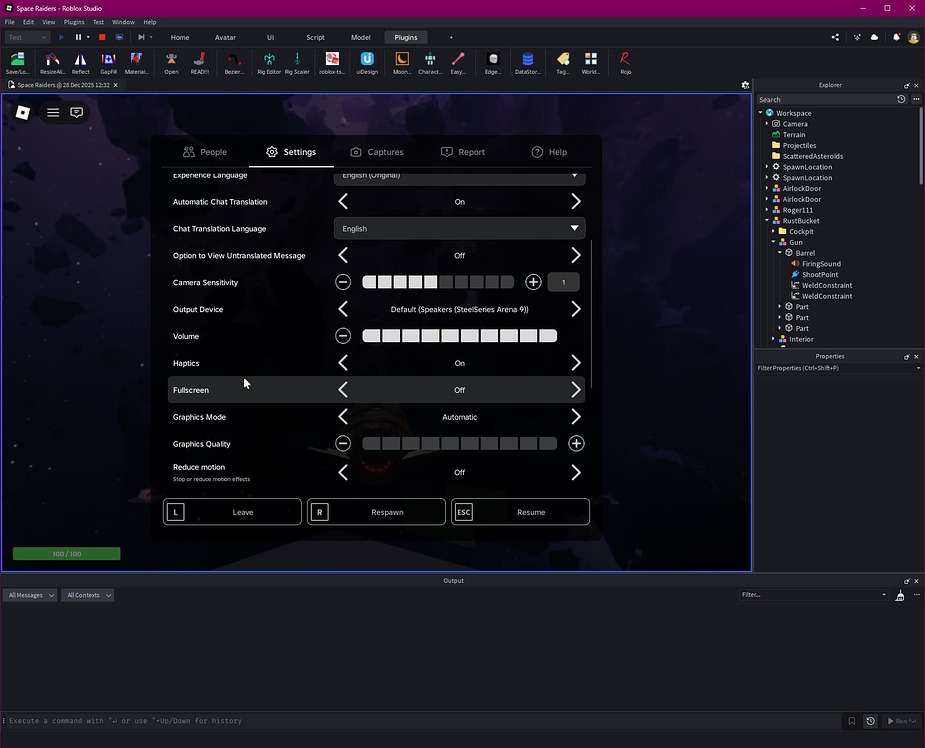This screenshot has height=748, width=925.
Task: Open the Report tab
Action: click(463, 152)
